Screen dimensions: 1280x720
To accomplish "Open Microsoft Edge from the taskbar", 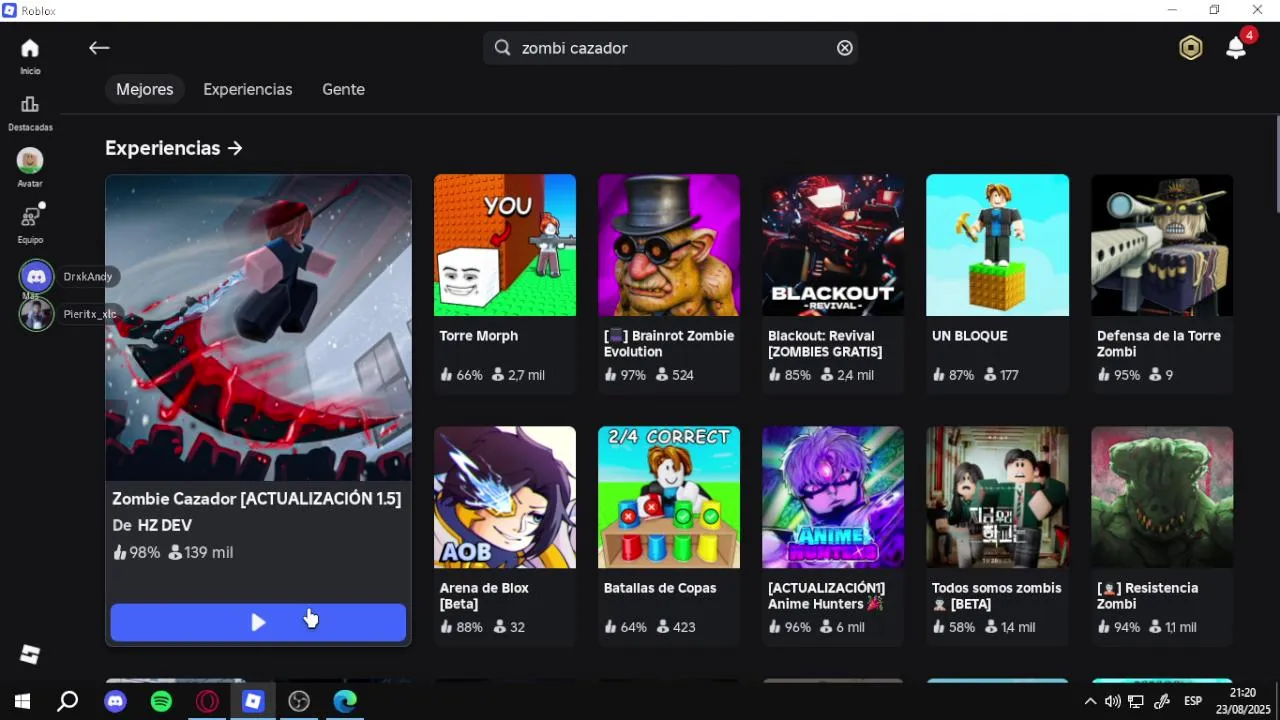I will point(345,702).
